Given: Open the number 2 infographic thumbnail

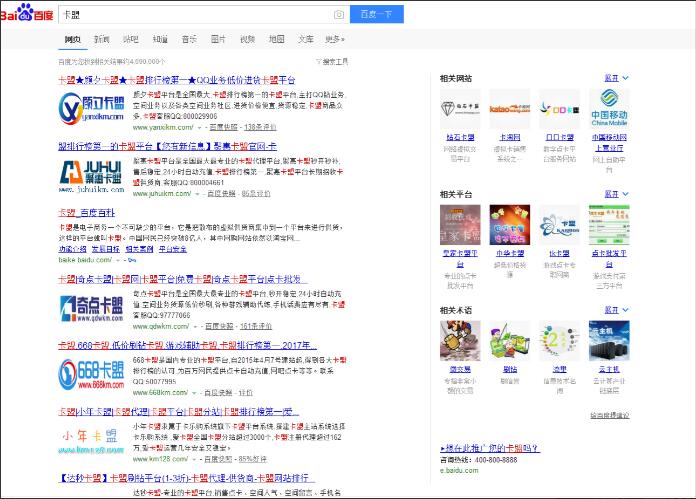Looking at the screenshot, I should click(559, 341).
